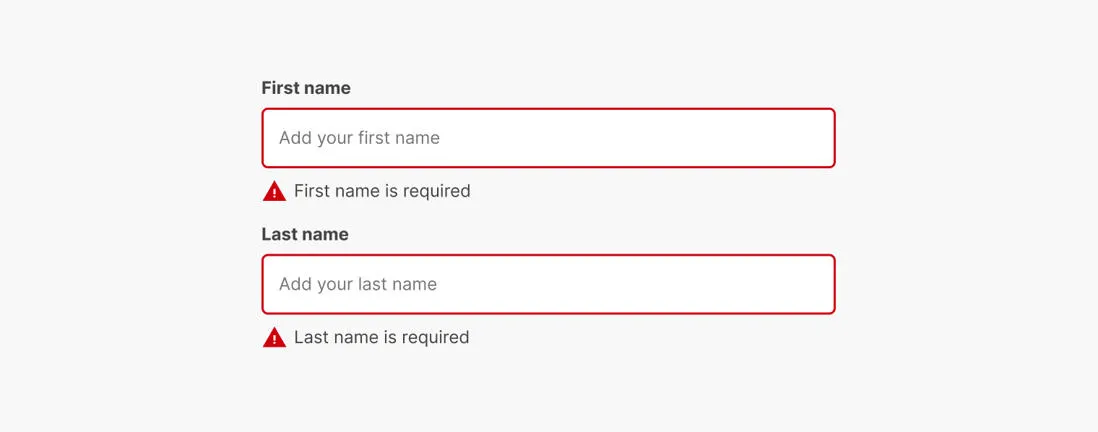
Task: Click the warning icon beside first name error
Action: coord(274,191)
